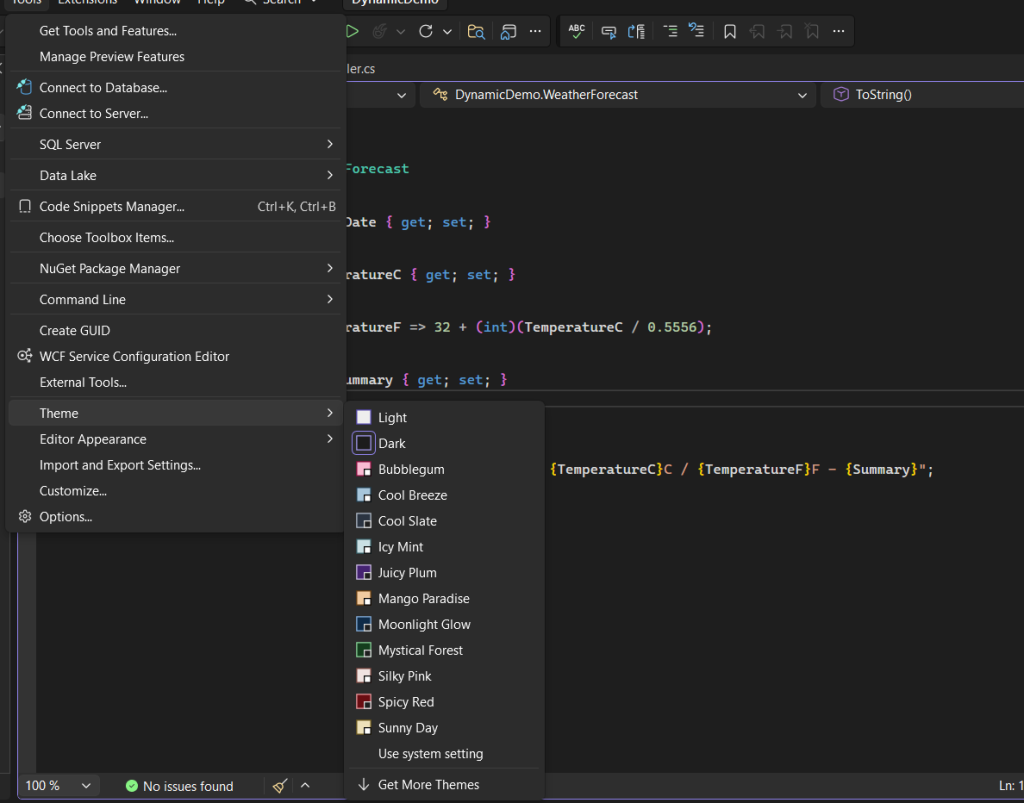Clear all bookmarks icon
Screen dimensions: 1024x803
click(x=812, y=31)
